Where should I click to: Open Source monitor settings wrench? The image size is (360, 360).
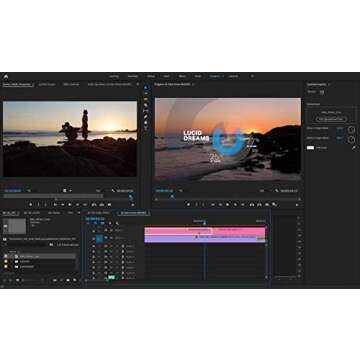(113, 191)
